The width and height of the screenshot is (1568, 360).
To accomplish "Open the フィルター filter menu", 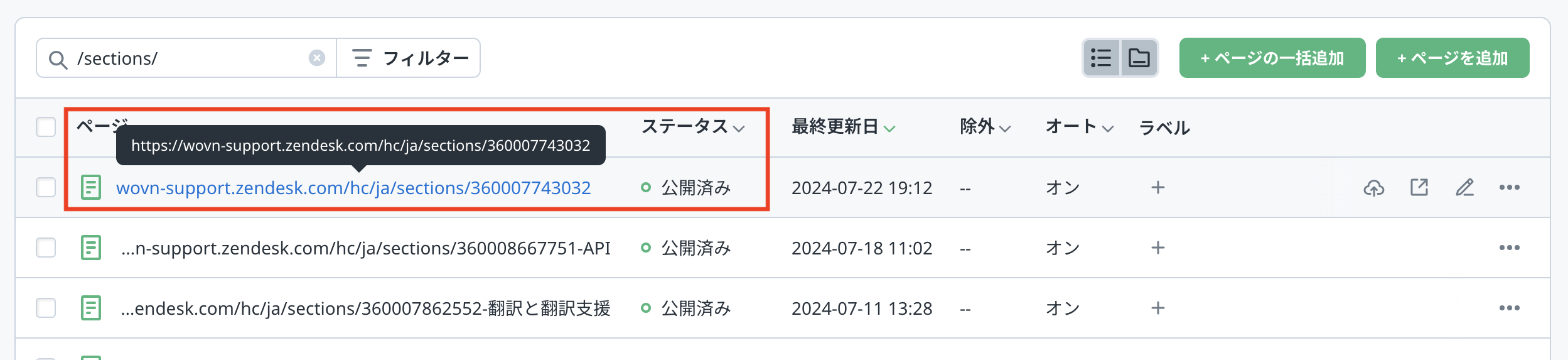I will 409,58.
